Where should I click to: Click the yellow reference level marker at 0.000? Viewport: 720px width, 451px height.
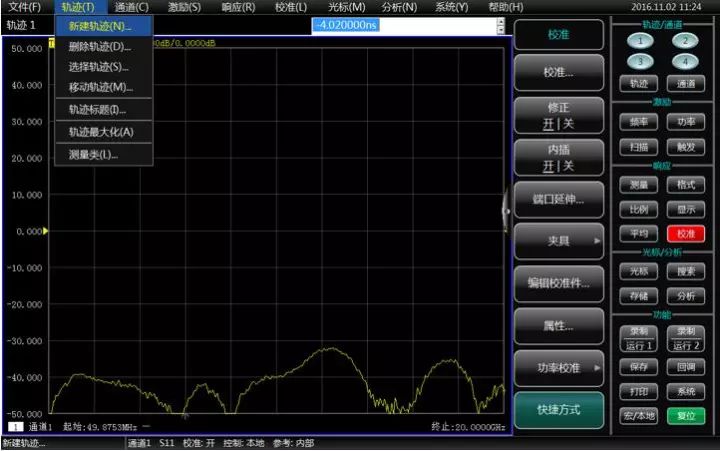click(x=45, y=231)
